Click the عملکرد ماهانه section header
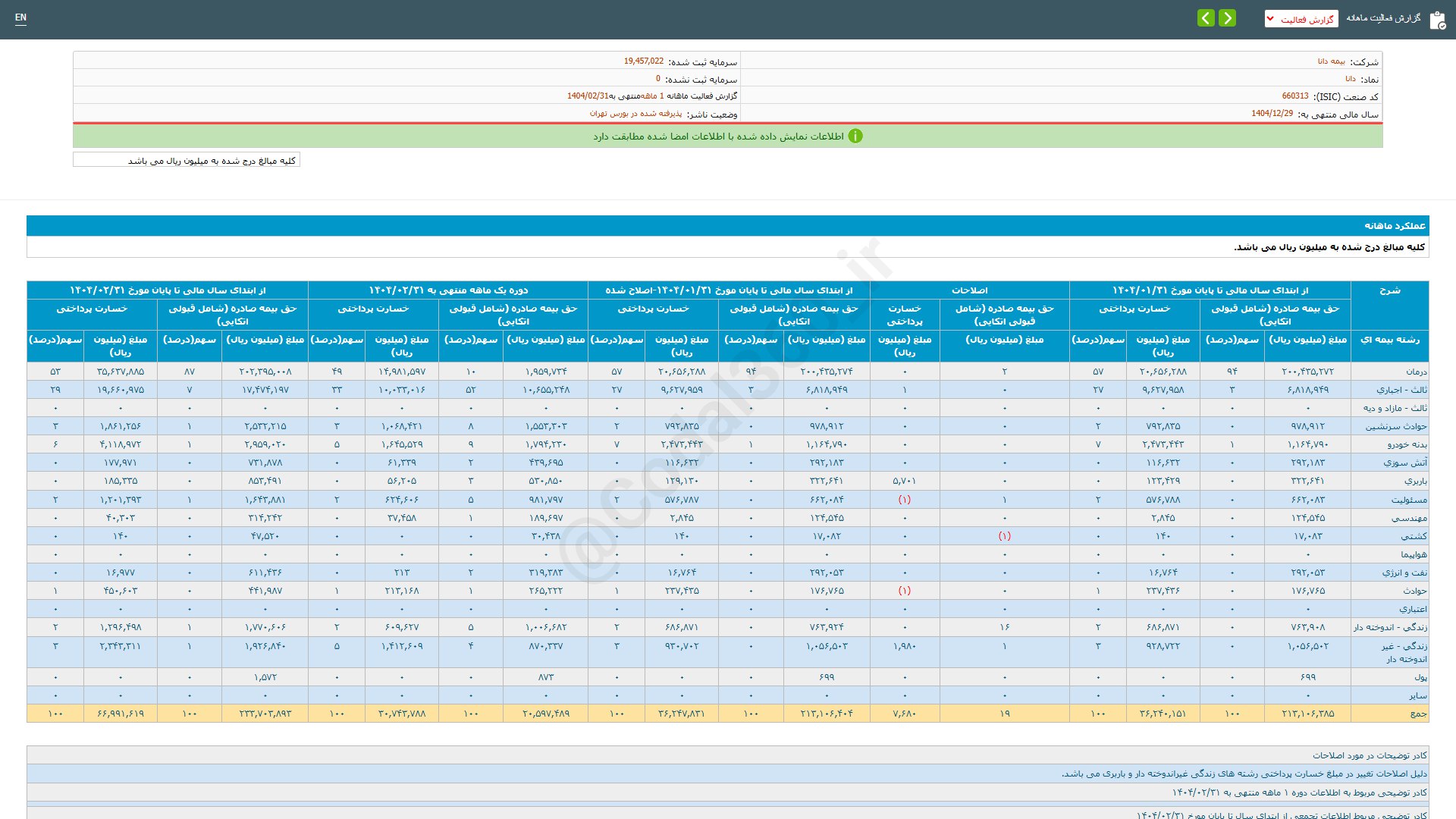Image resolution: width=1456 pixels, height=819 pixels. click(x=1395, y=226)
